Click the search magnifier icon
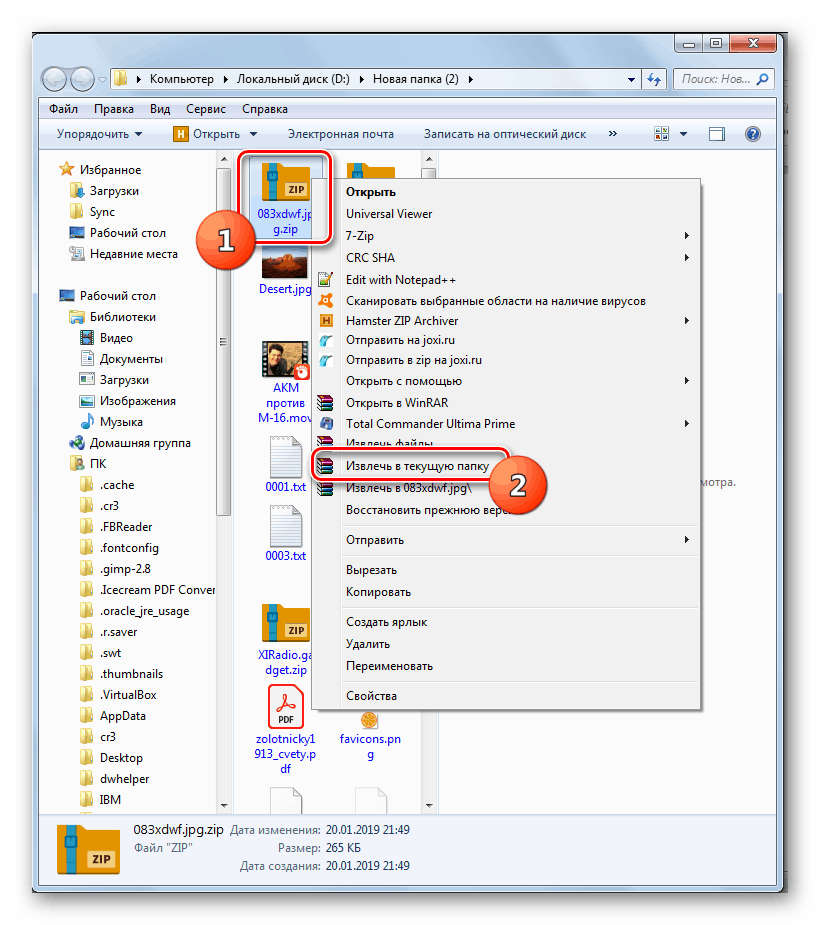Screen dimensions: 820x925 [763, 79]
